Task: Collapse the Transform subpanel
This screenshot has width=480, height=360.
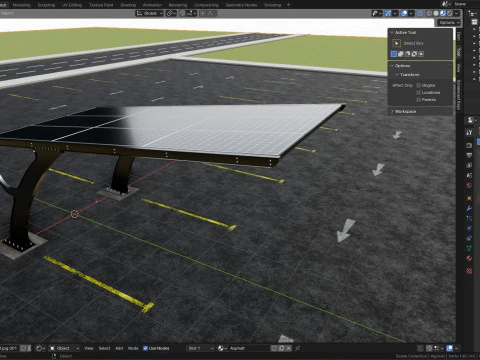Action: tap(397, 75)
